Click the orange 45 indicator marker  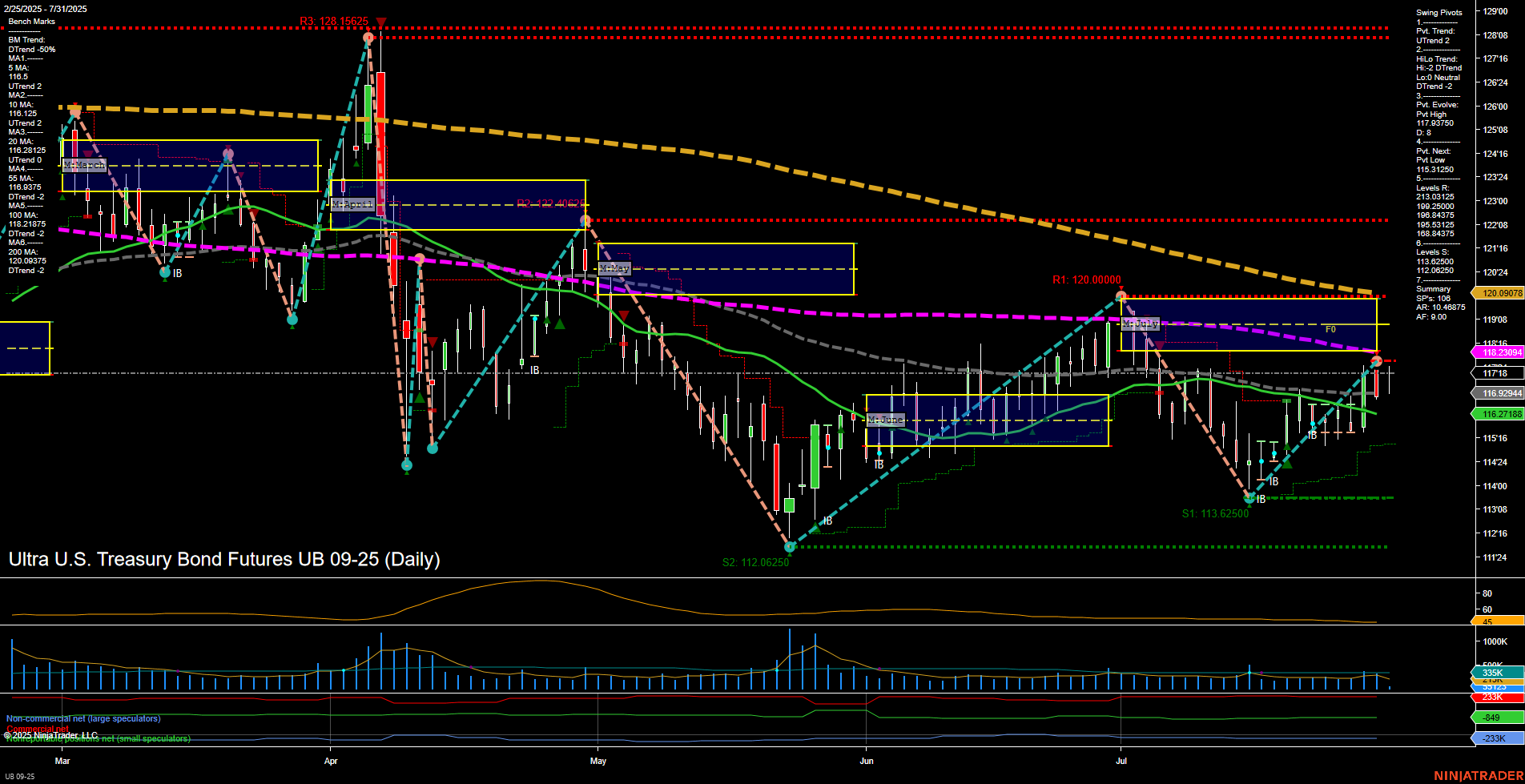pos(1499,621)
